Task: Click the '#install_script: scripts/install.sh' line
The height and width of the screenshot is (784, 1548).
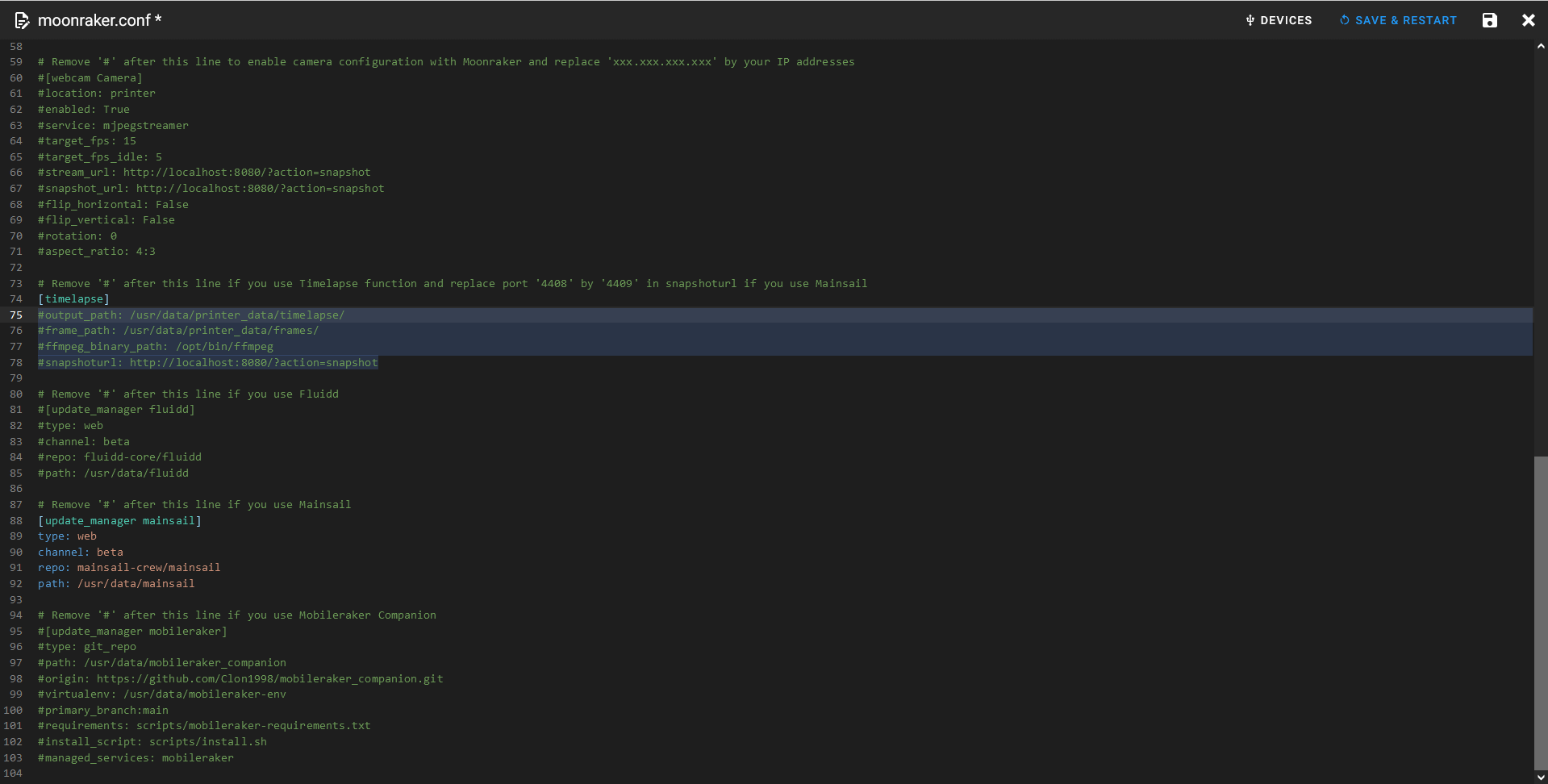Action: pyautogui.click(x=152, y=742)
